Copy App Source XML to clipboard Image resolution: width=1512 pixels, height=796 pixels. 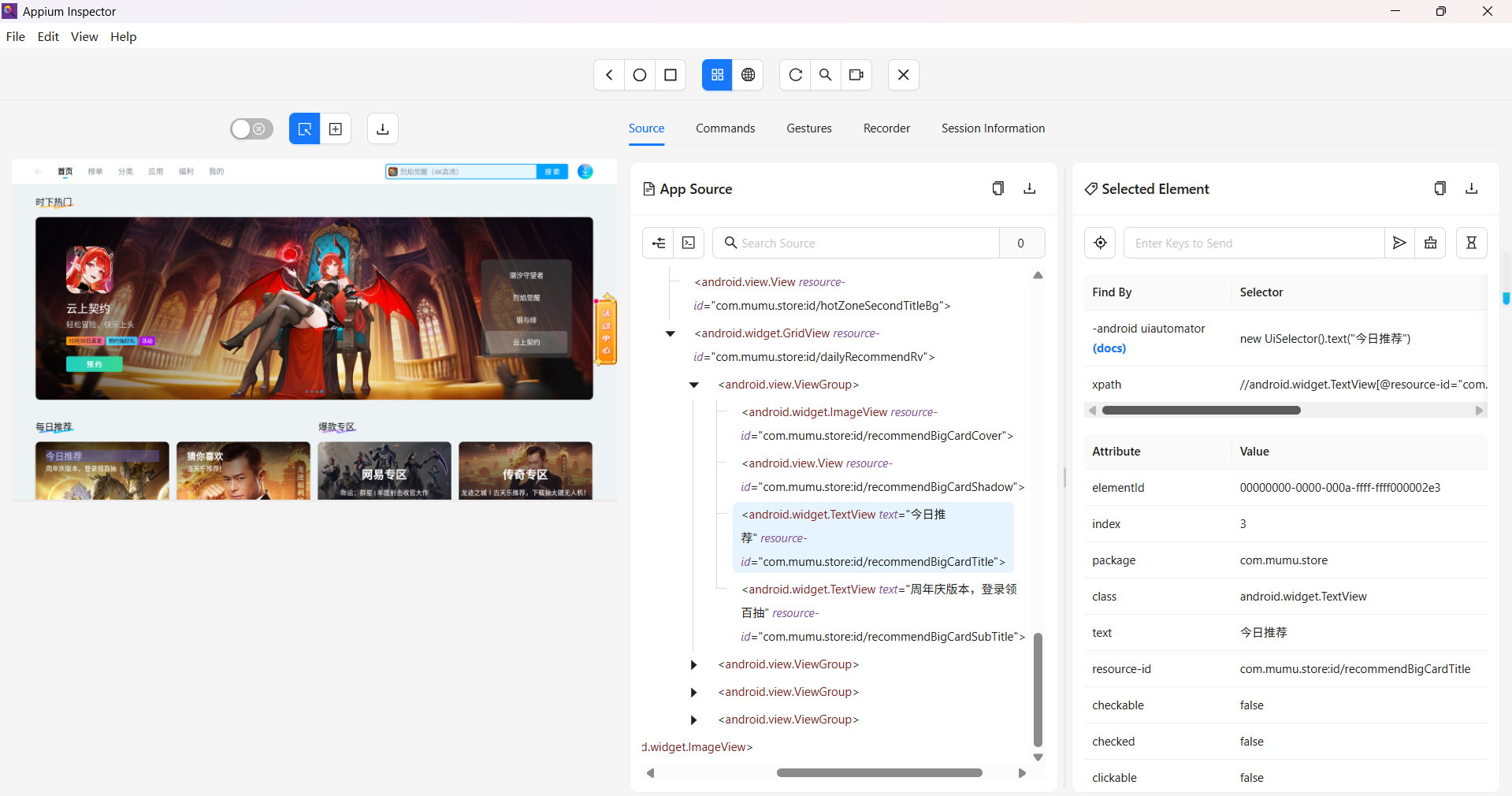997,188
